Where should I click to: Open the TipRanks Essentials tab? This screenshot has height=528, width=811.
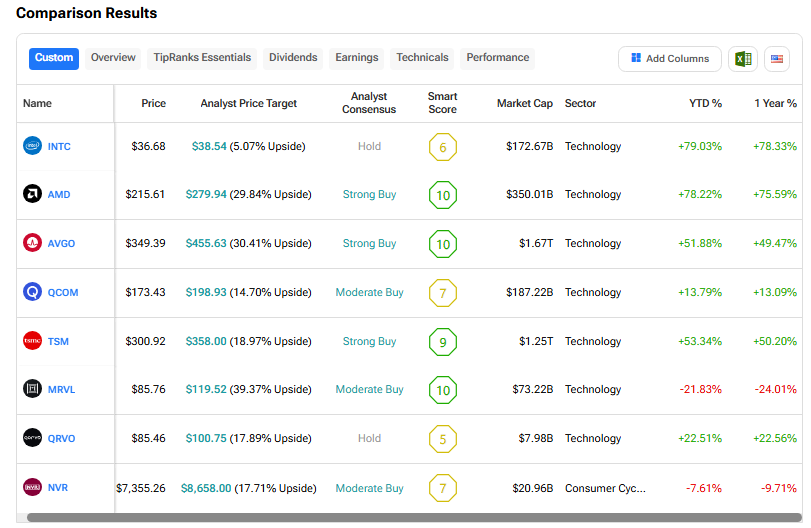click(202, 58)
